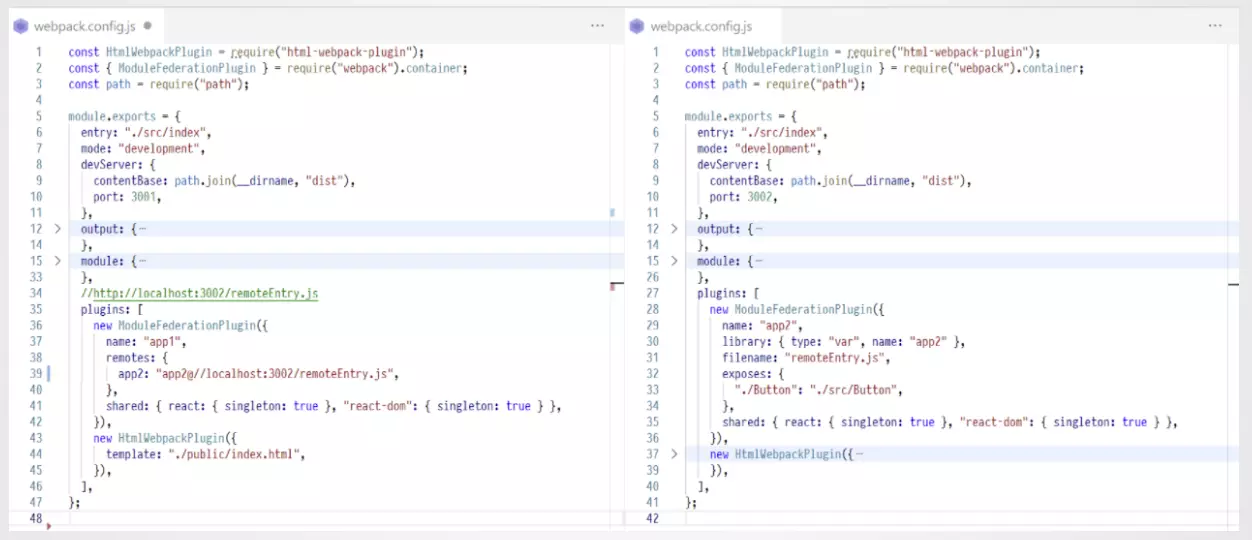Click new HtmlWebpackPlugin({ in left editor
The image size is (1252, 540).
[x=165, y=438]
